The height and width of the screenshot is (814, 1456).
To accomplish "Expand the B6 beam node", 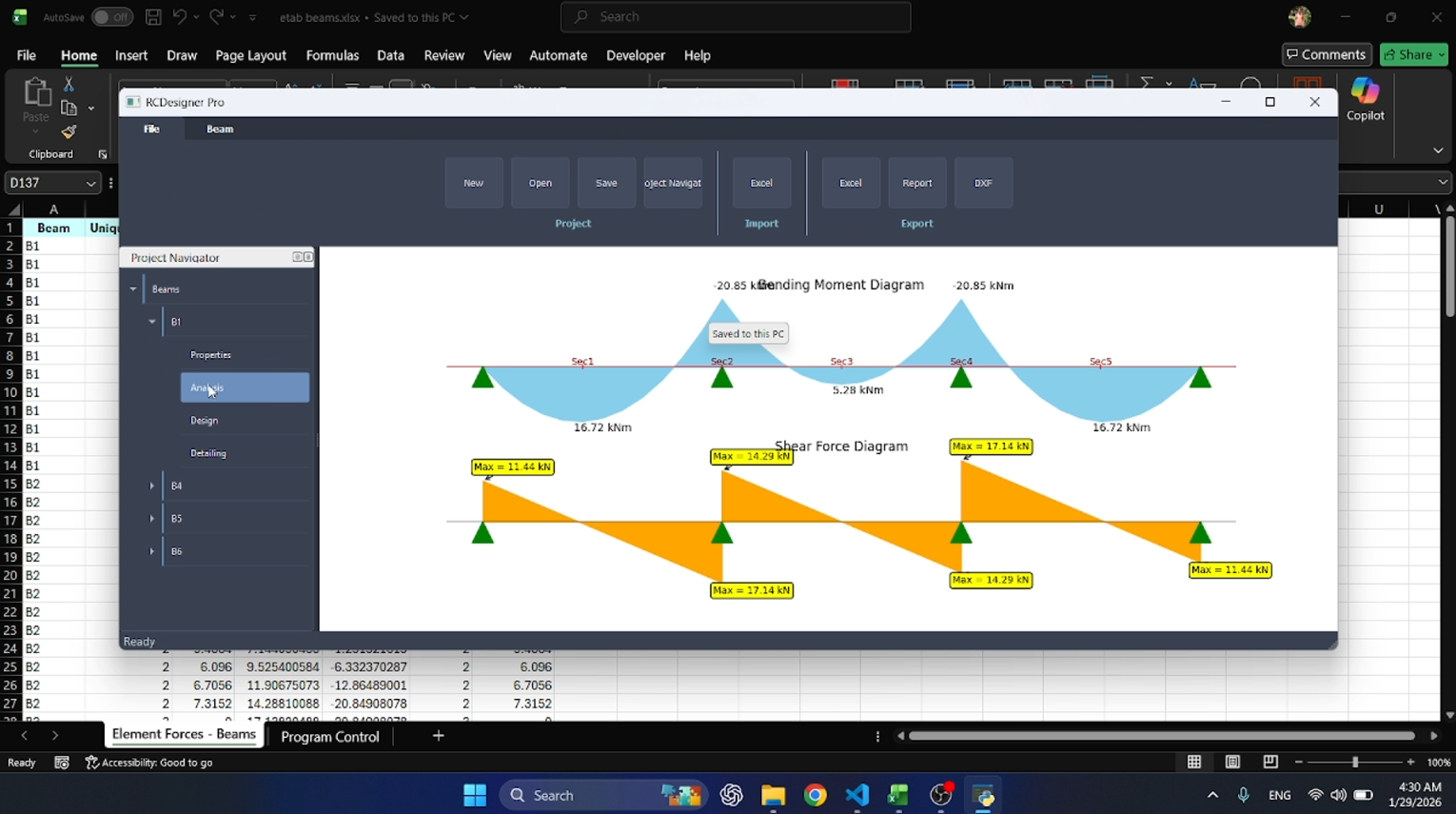I will 152,551.
